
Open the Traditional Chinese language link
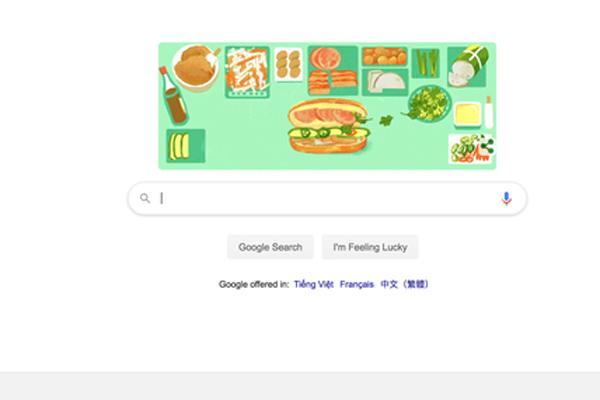click(x=405, y=284)
